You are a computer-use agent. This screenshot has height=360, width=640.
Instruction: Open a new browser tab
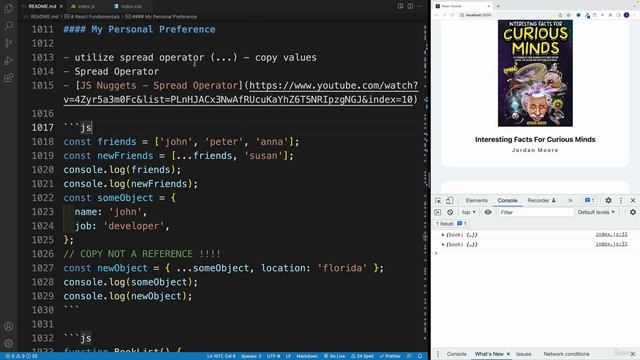click(498, 6)
